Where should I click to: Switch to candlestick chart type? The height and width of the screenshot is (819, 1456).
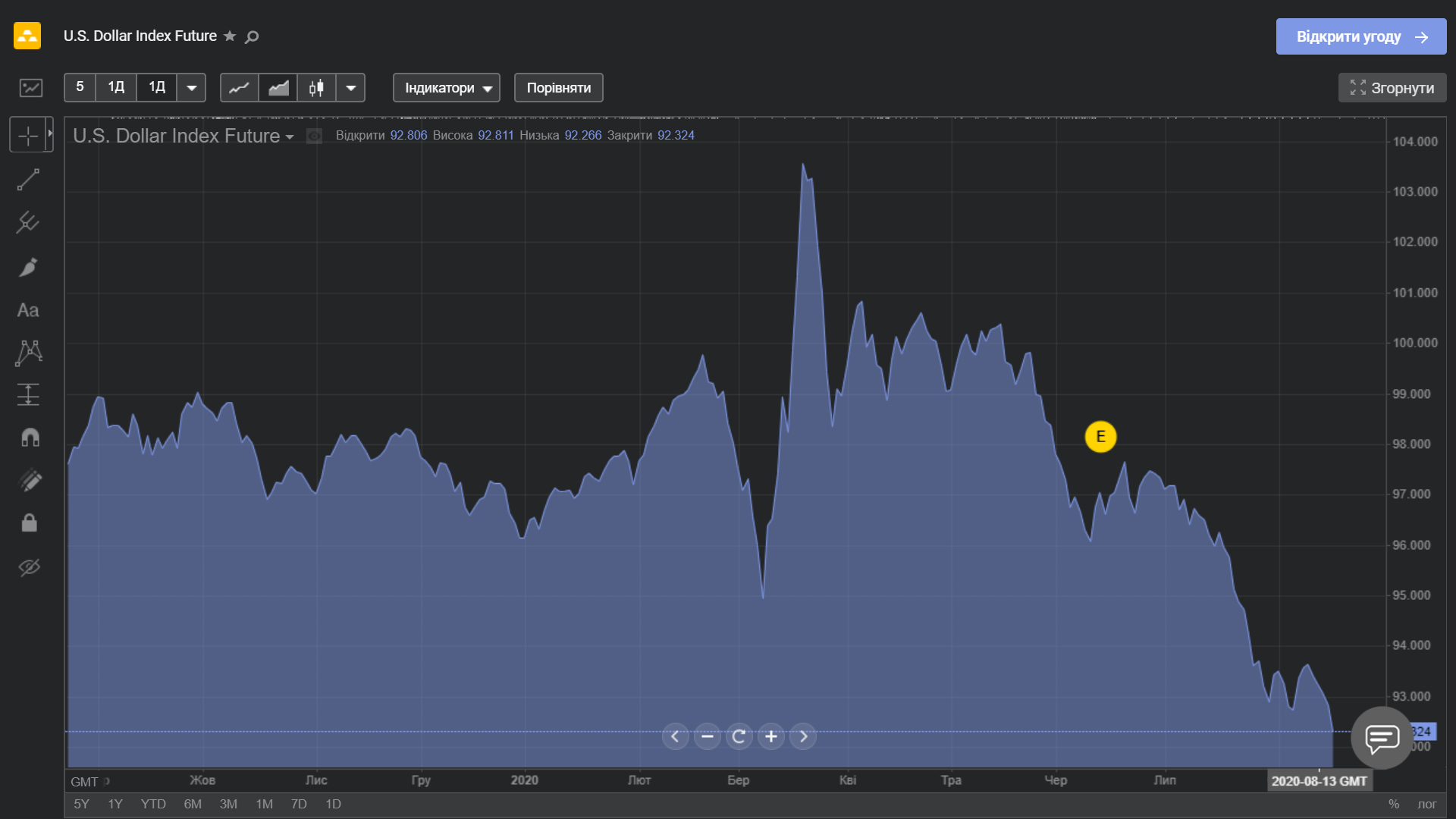tap(316, 88)
